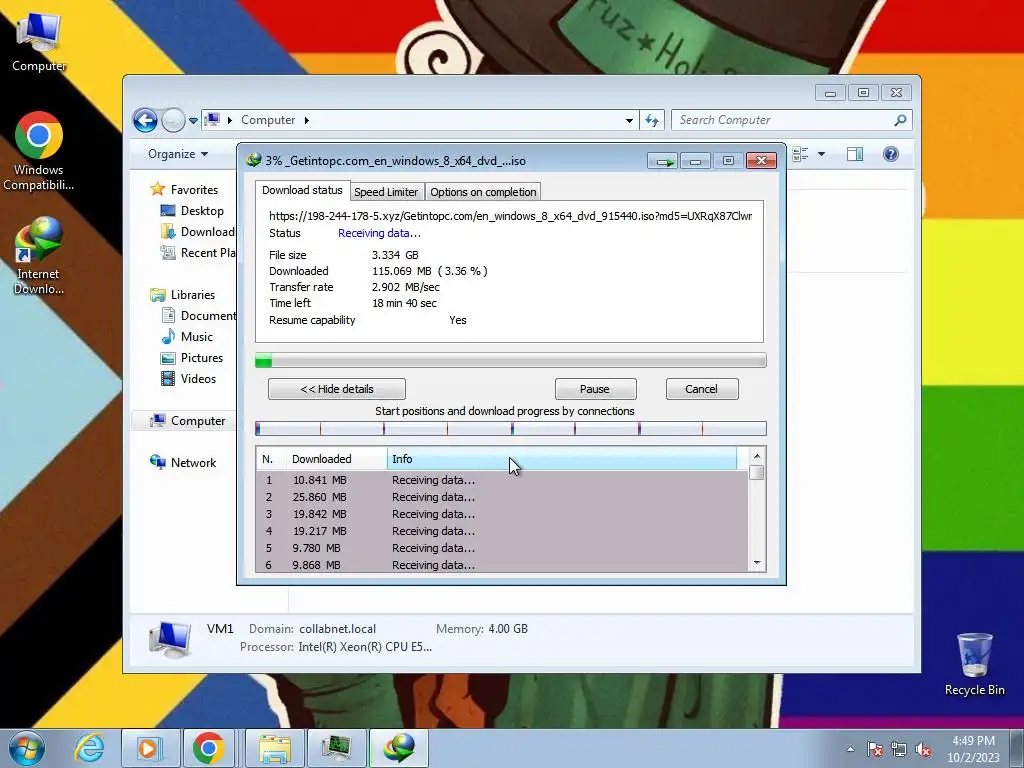Open Documents library in sidebar

[198, 315]
